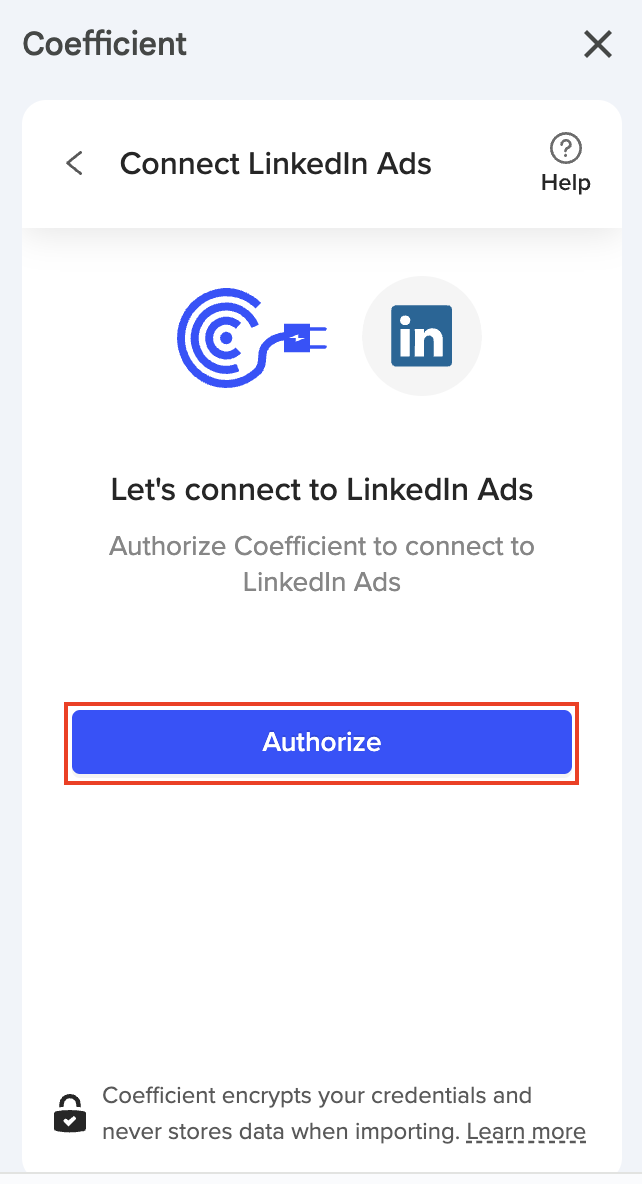Click the "Coefficient encrypts your credentials" text
Screen dimensions: 642x1184
(x=317, y=1095)
